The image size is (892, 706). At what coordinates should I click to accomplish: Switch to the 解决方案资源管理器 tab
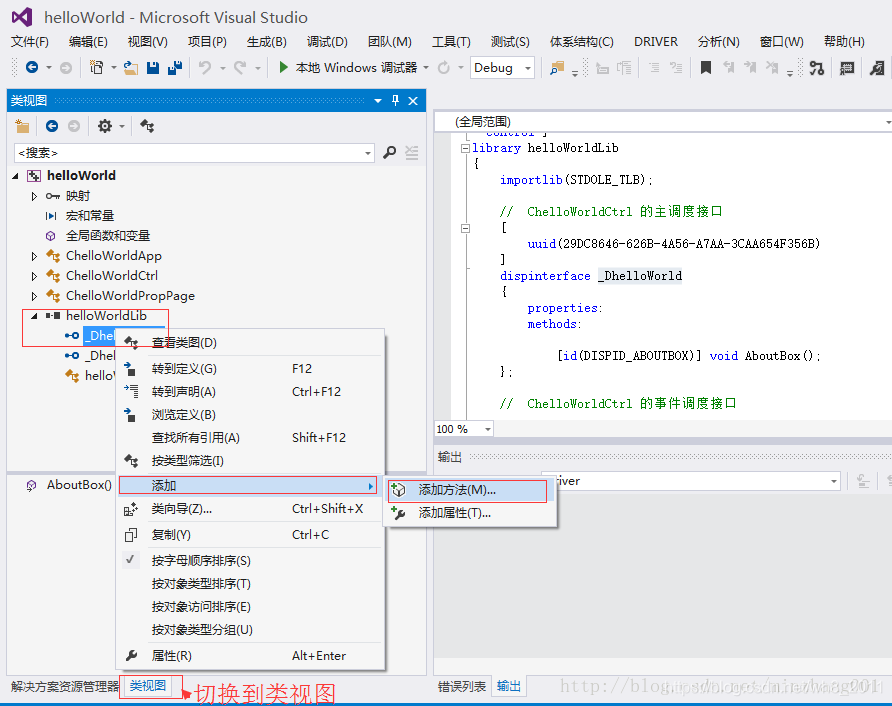click(64, 687)
